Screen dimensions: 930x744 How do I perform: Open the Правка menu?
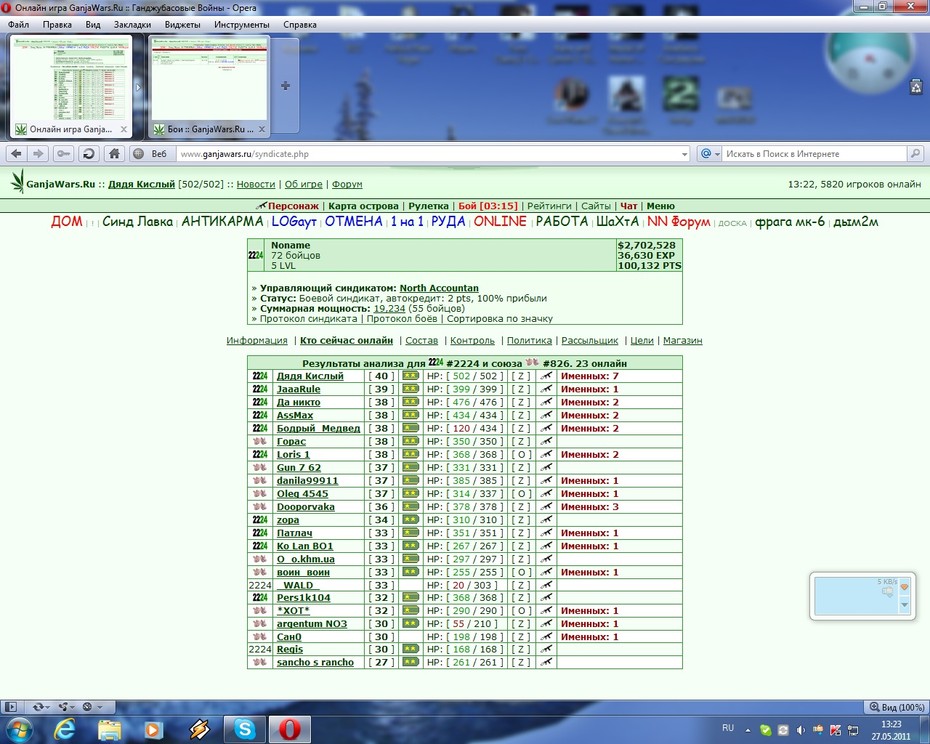pyautogui.click(x=57, y=24)
